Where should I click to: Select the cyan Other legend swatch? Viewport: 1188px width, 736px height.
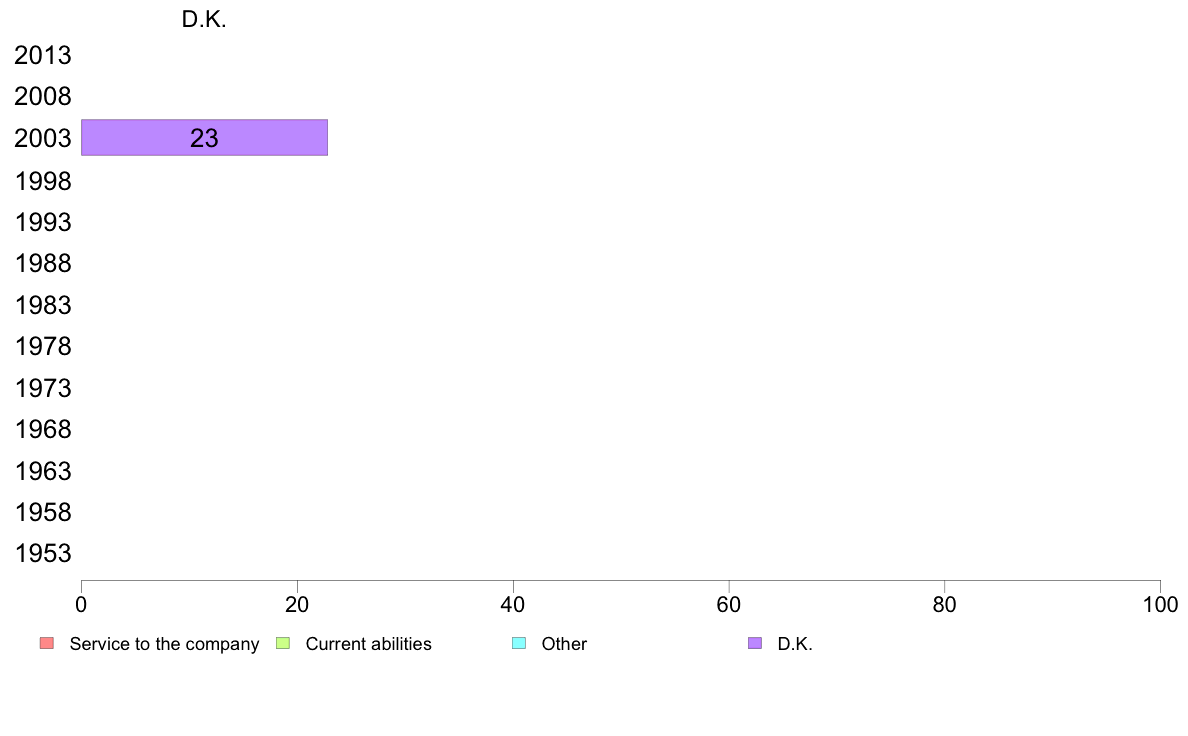click(519, 643)
